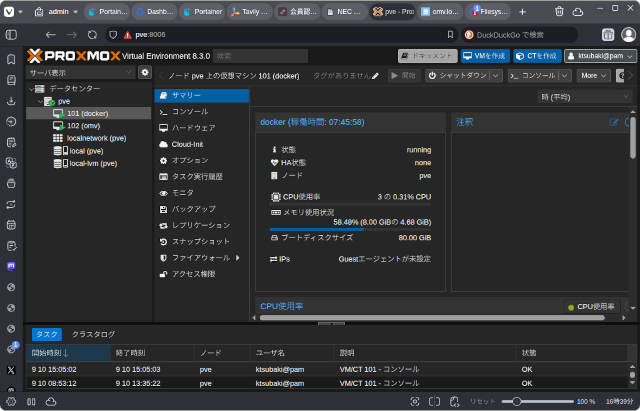Select local-lvm (pve) storage in tree

click(89, 163)
